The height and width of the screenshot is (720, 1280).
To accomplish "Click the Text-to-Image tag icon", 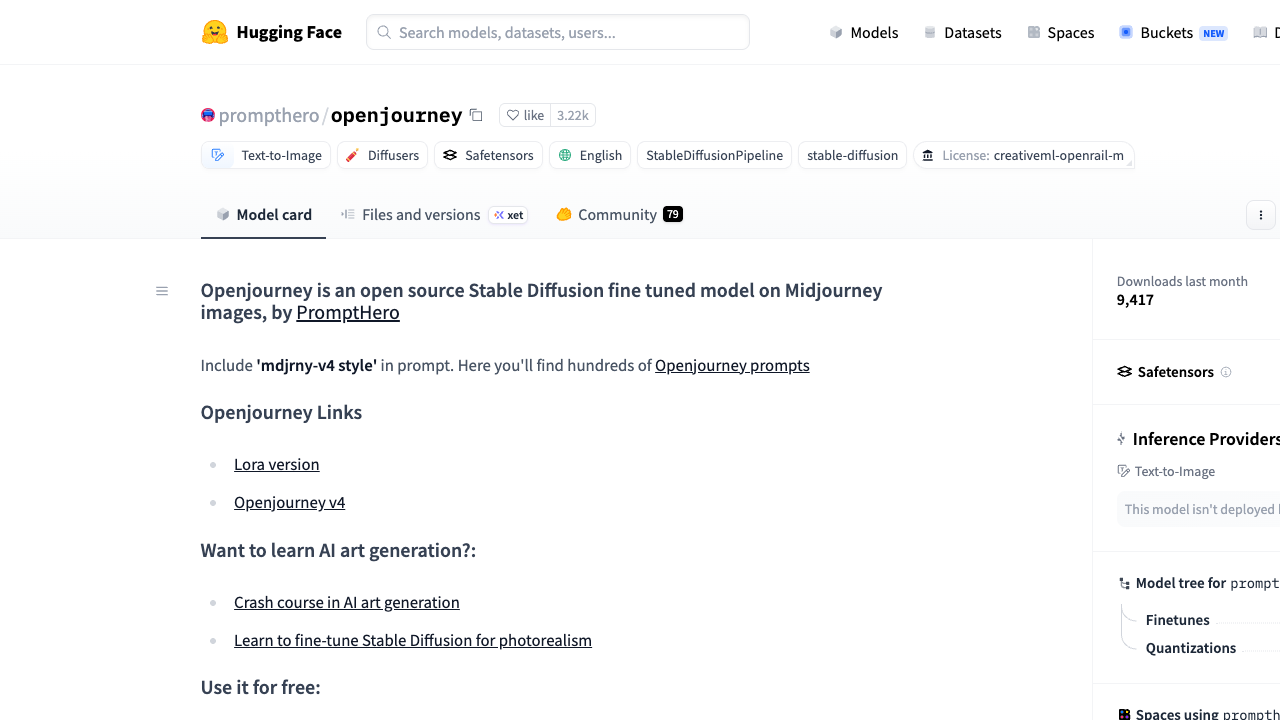I will pyautogui.click(x=218, y=155).
